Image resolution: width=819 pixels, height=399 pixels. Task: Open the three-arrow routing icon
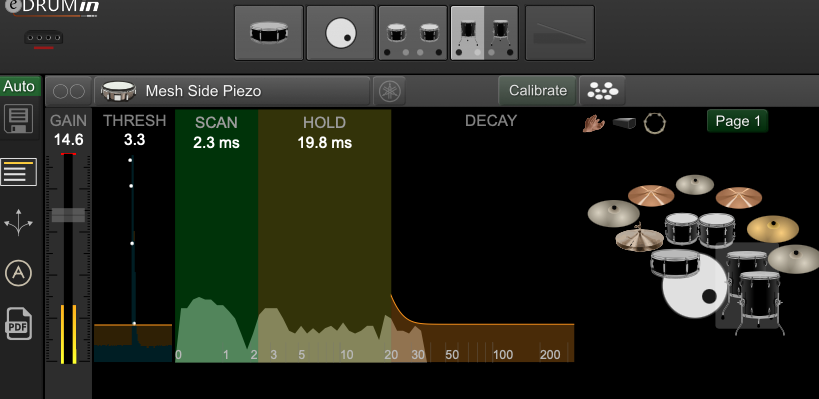pyautogui.click(x=19, y=222)
